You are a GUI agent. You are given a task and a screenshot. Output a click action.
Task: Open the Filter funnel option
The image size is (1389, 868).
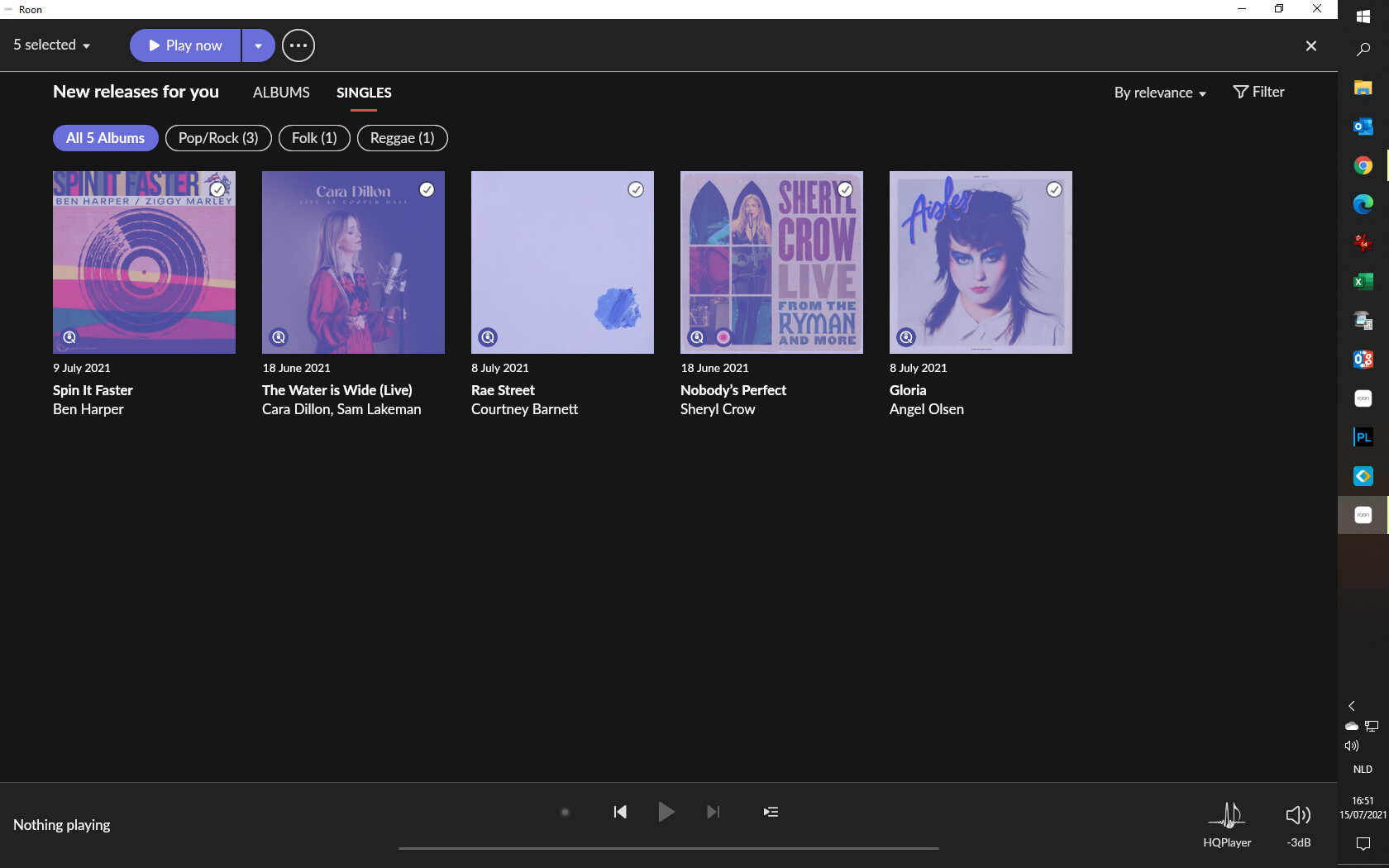pyautogui.click(x=1259, y=92)
